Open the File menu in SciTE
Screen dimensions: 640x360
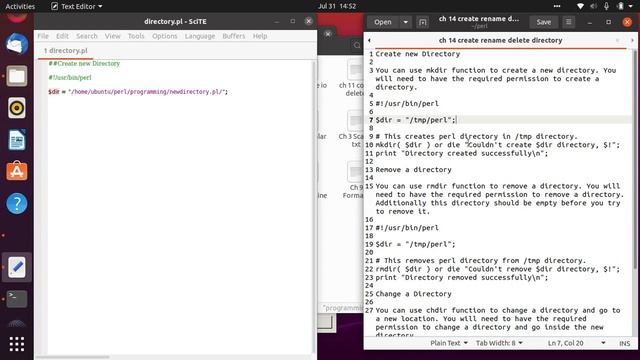pyautogui.click(x=43, y=36)
